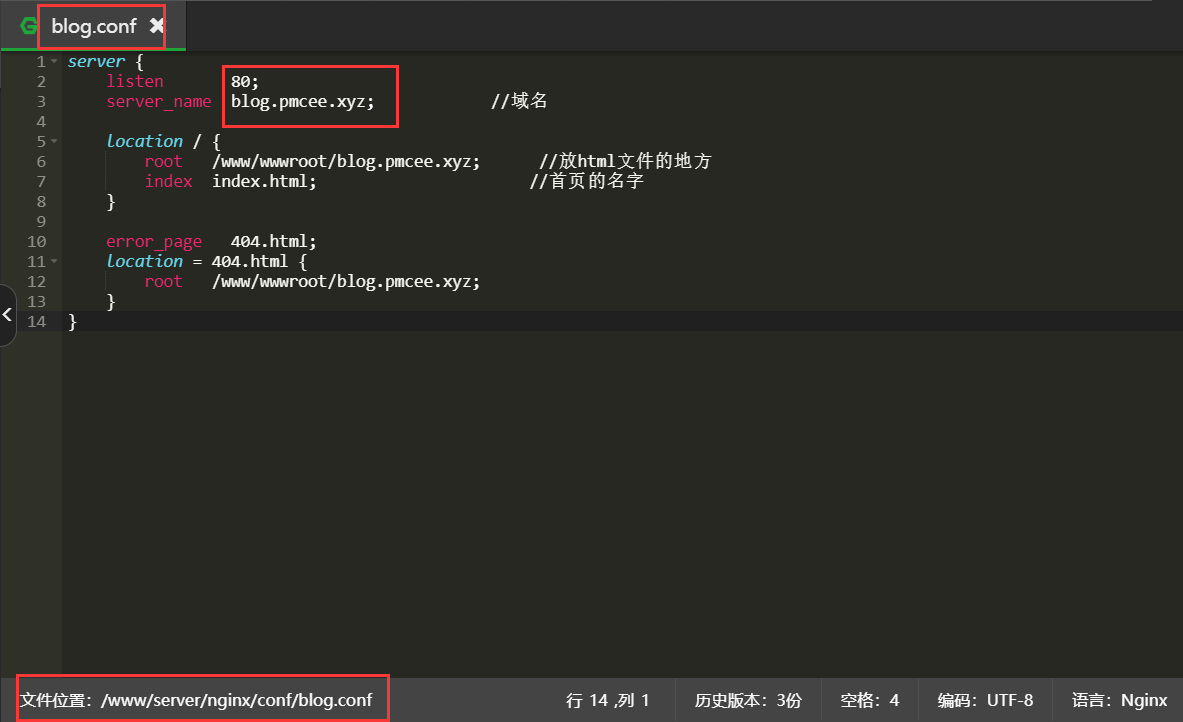
Task: Open the 语言: Nginx language selector
Action: click(1118, 699)
